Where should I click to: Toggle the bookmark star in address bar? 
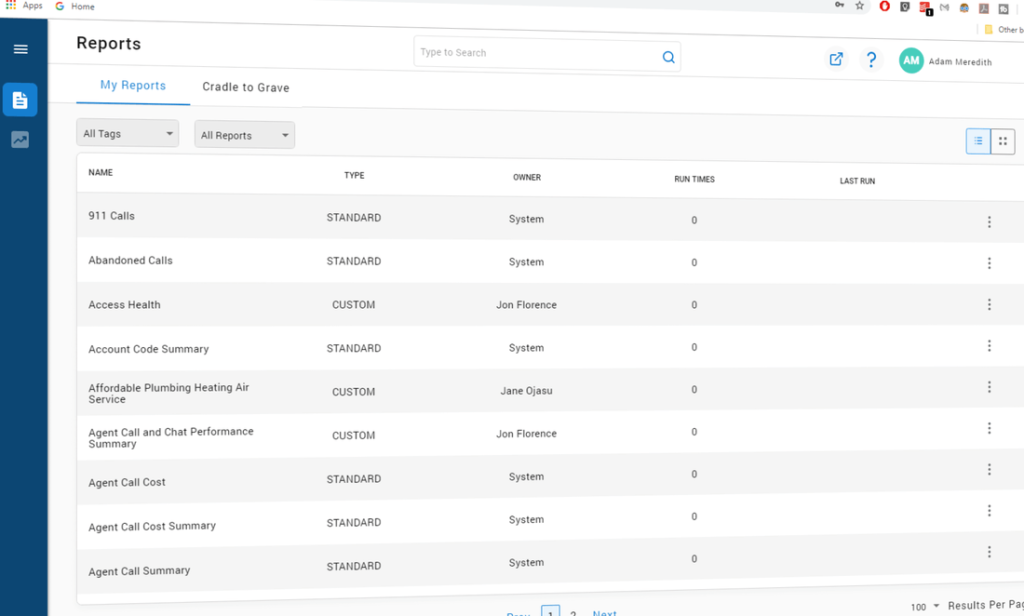coord(858,6)
